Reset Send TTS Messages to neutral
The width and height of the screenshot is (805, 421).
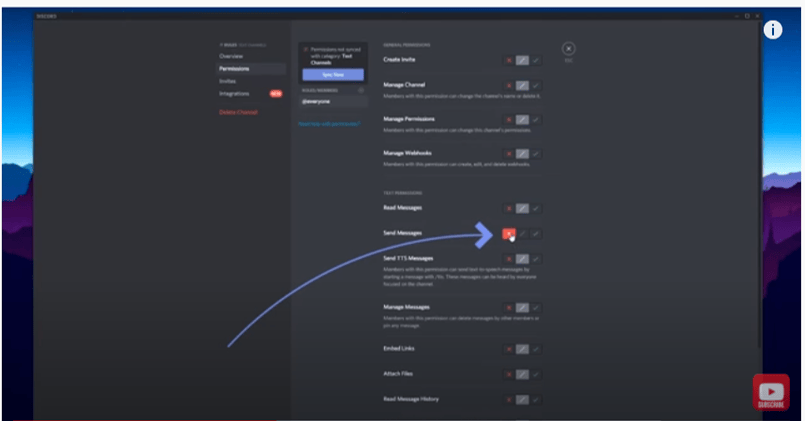[522, 259]
